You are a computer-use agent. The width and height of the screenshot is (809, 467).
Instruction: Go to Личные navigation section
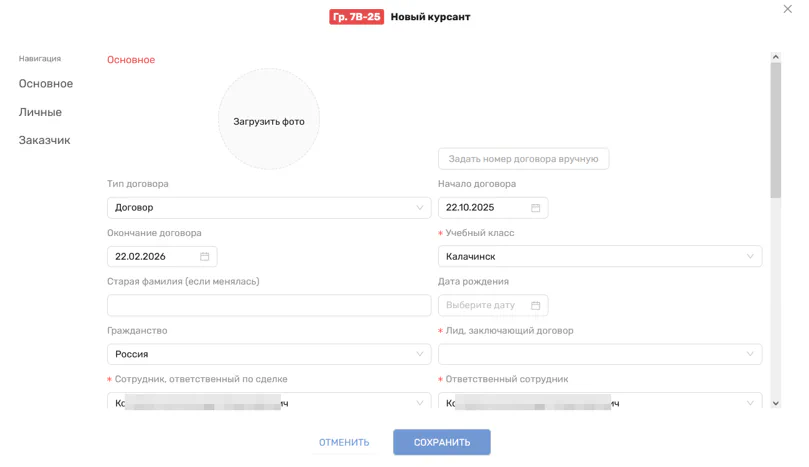point(40,112)
